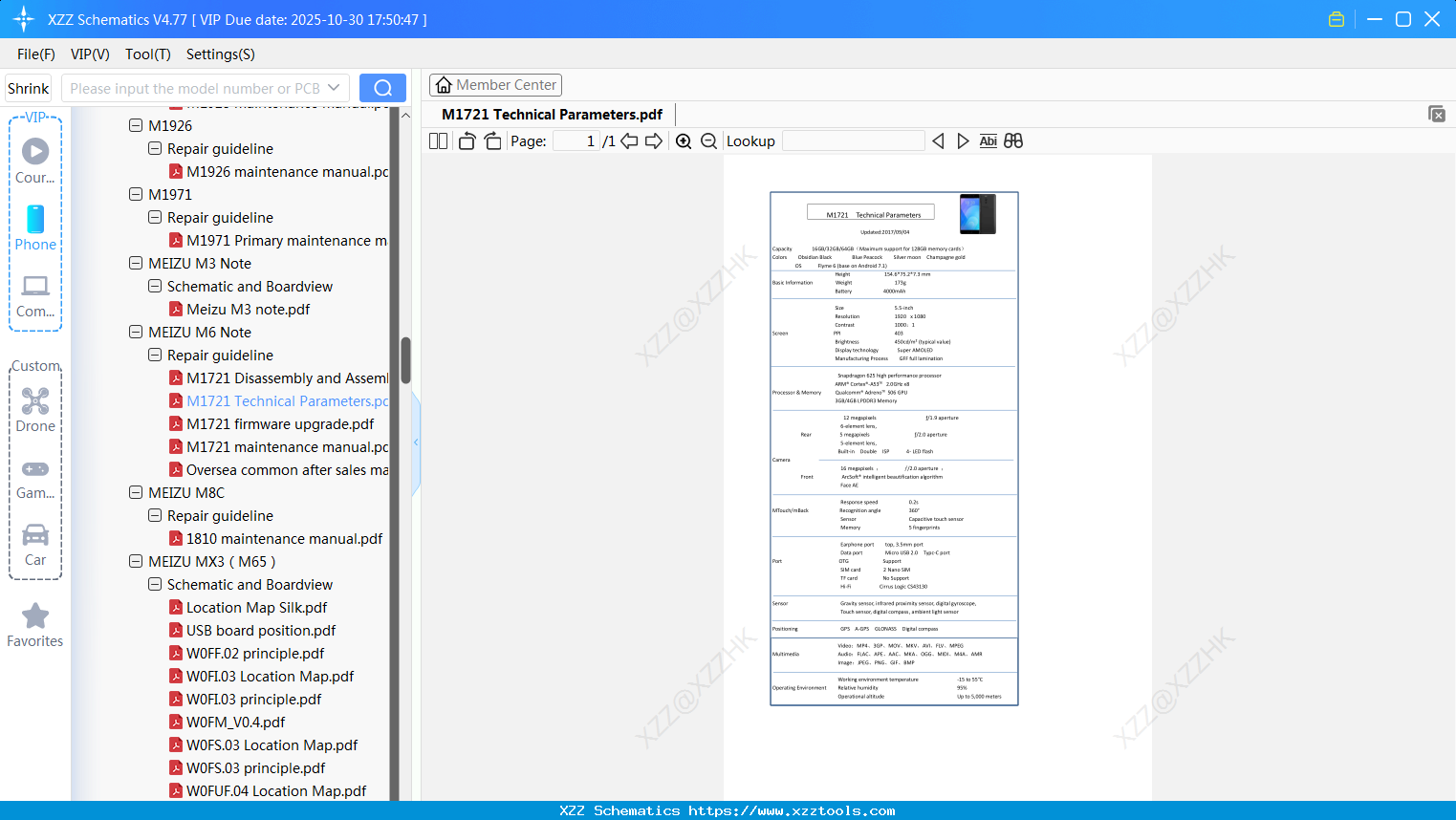Collapse the M1926 tree node

pyautogui.click(x=136, y=125)
